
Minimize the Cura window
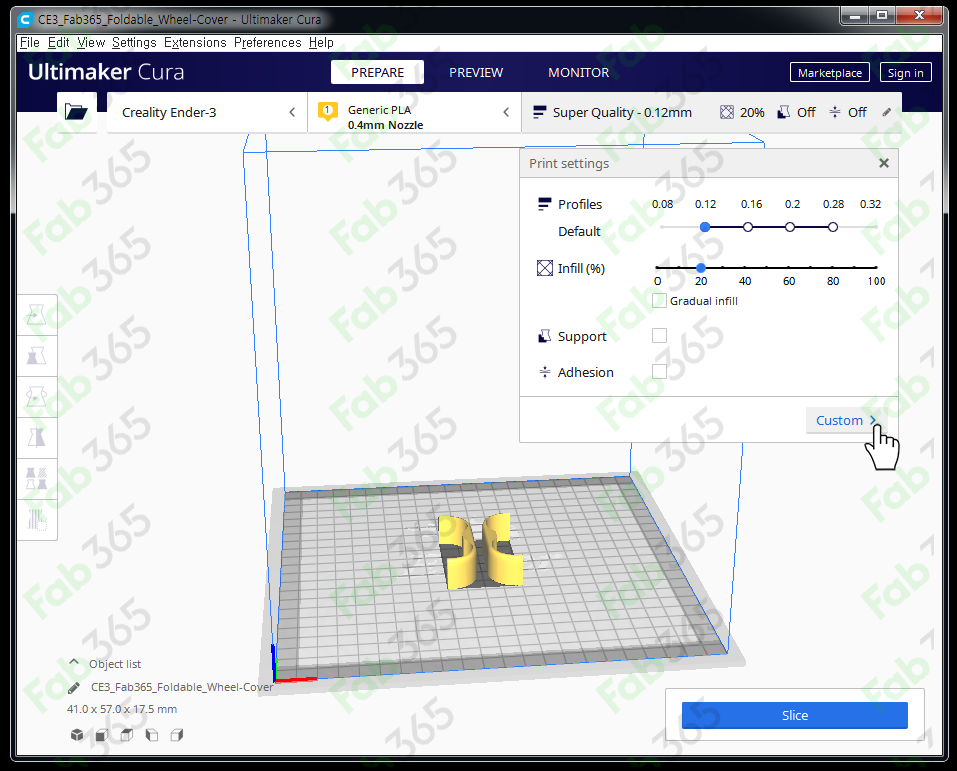(855, 16)
